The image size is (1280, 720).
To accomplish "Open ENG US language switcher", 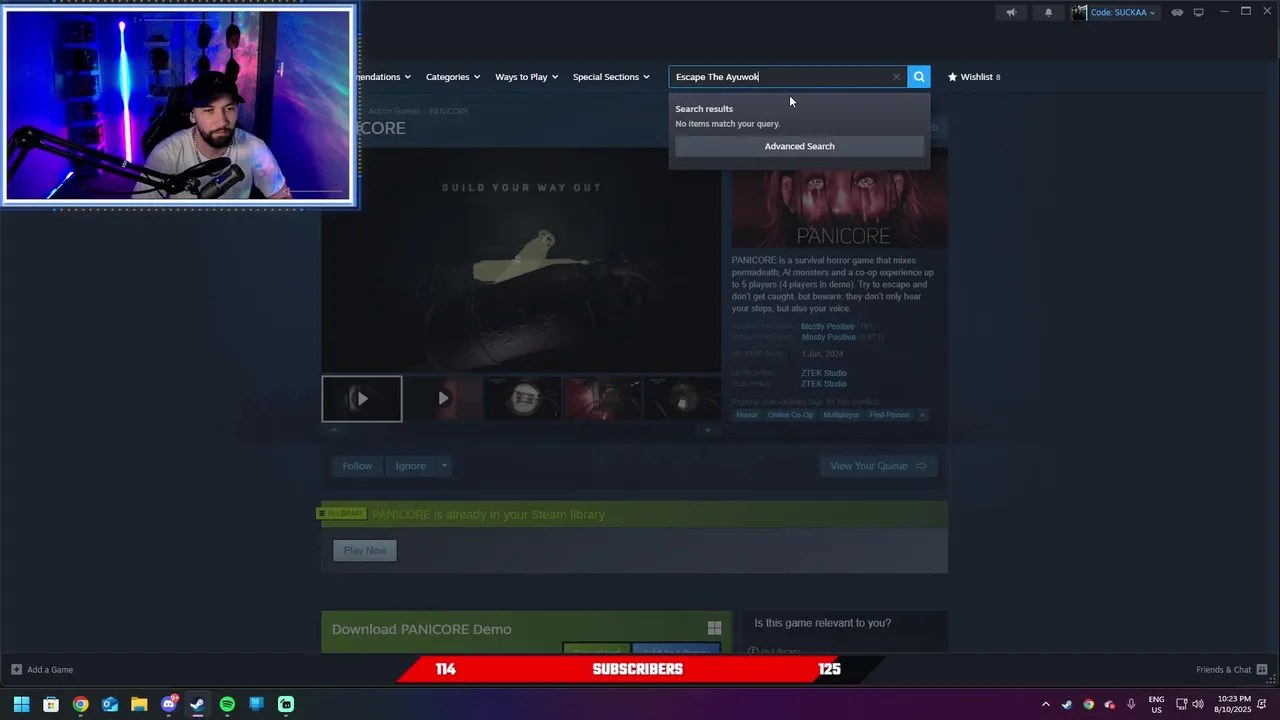I will pyautogui.click(x=1156, y=704).
